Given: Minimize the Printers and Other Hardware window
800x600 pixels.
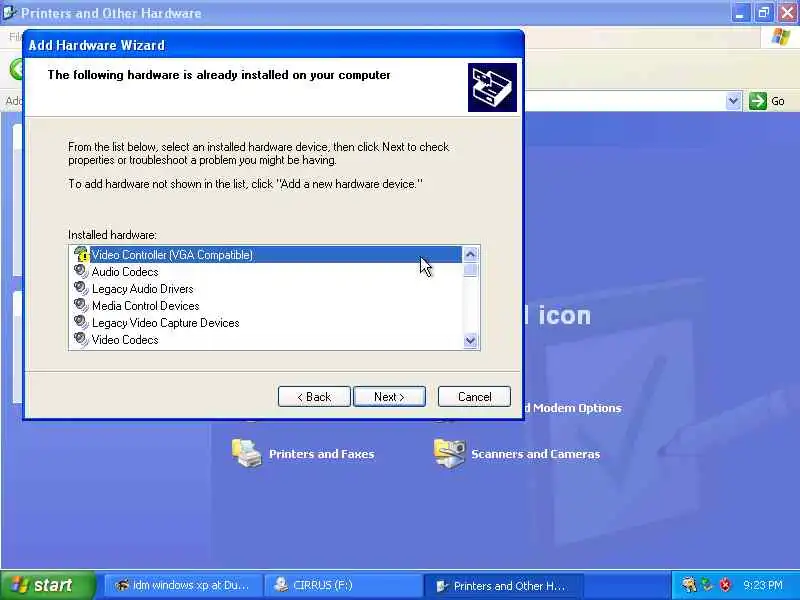Looking at the screenshot, I should (740, 13).
